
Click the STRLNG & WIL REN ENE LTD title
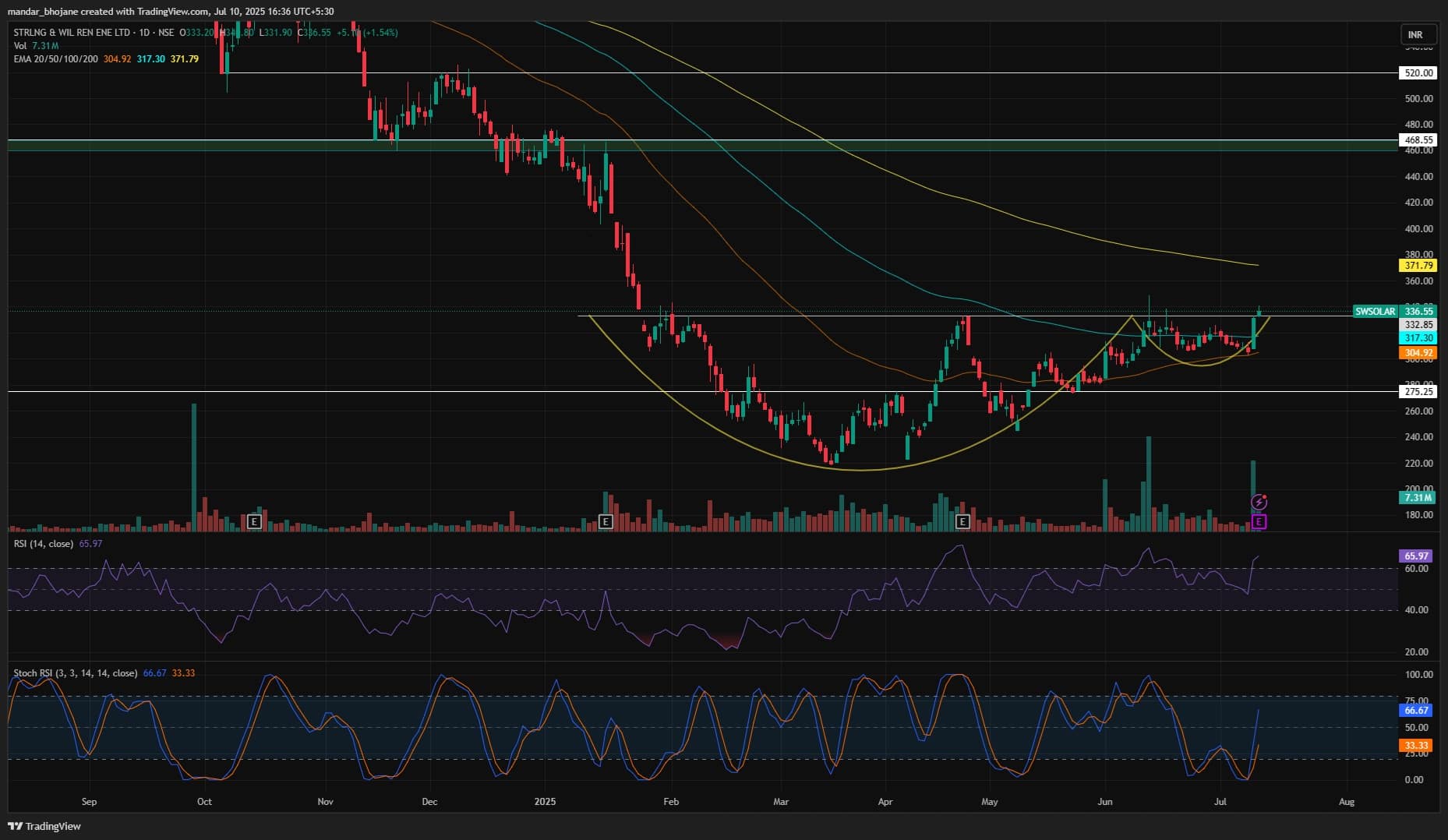[72, 33]
